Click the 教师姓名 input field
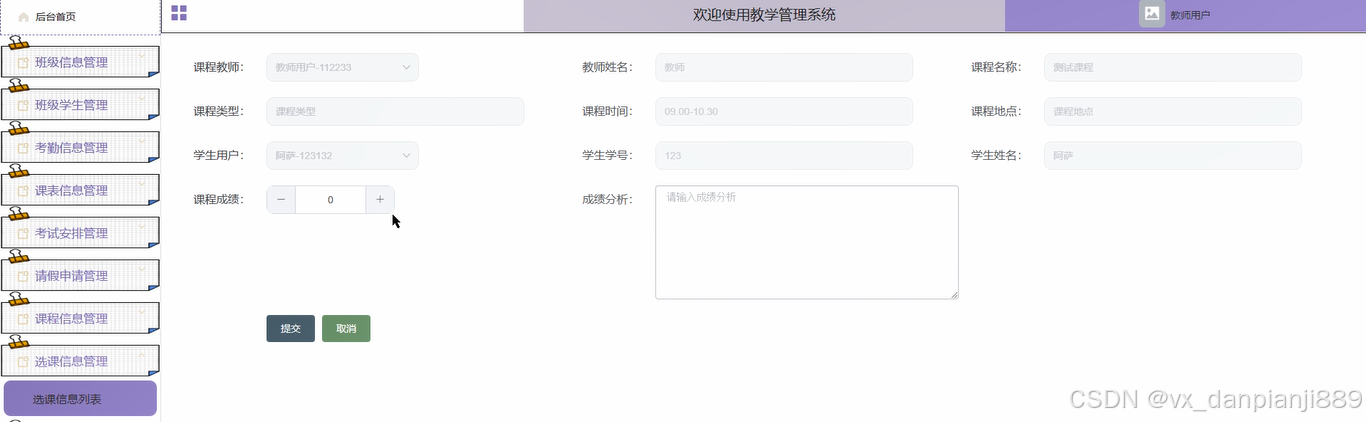The image size is (1366, 422). point(784,67)
